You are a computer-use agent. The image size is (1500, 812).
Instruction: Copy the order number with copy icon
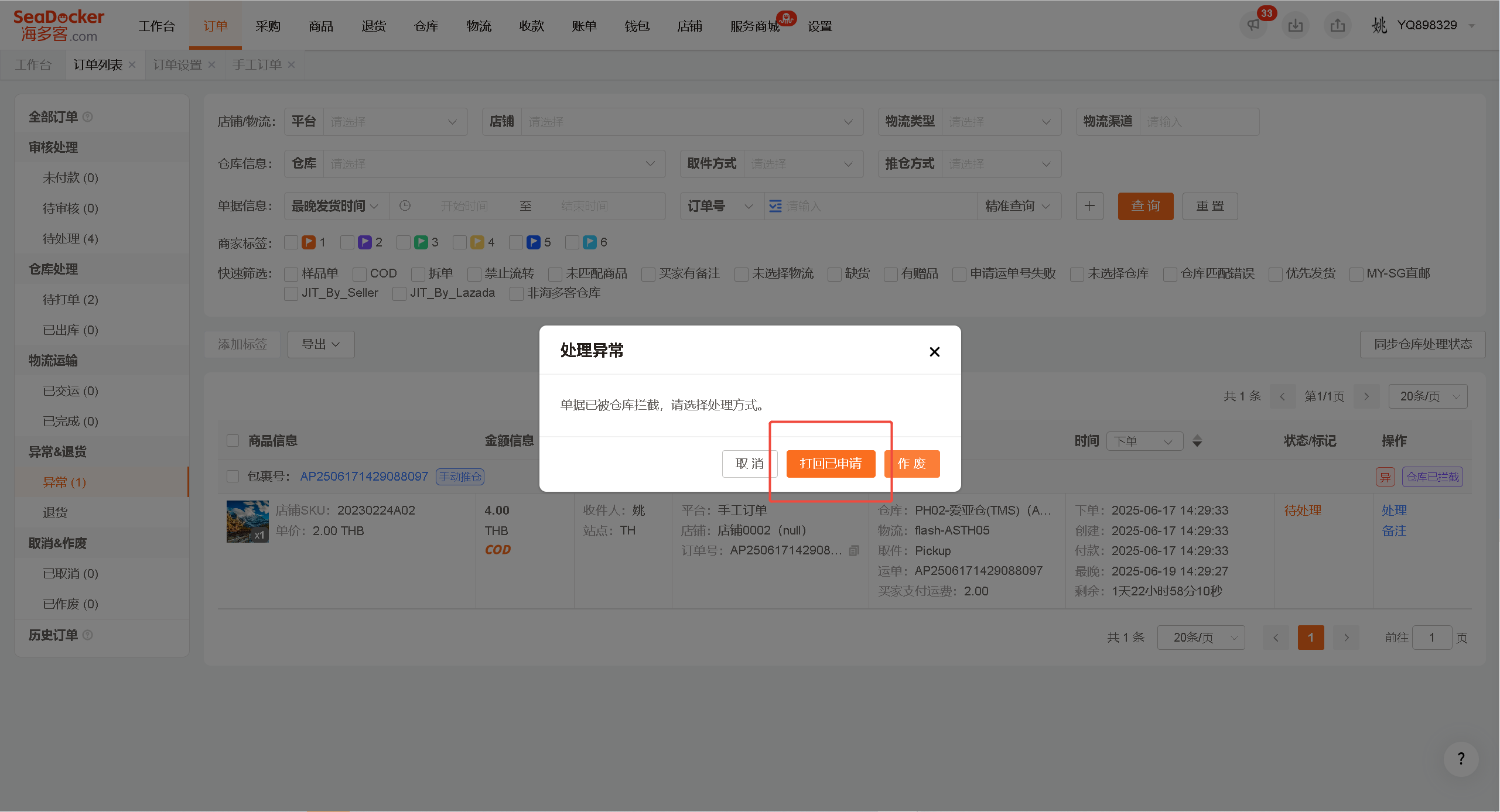tap(854, 550)
